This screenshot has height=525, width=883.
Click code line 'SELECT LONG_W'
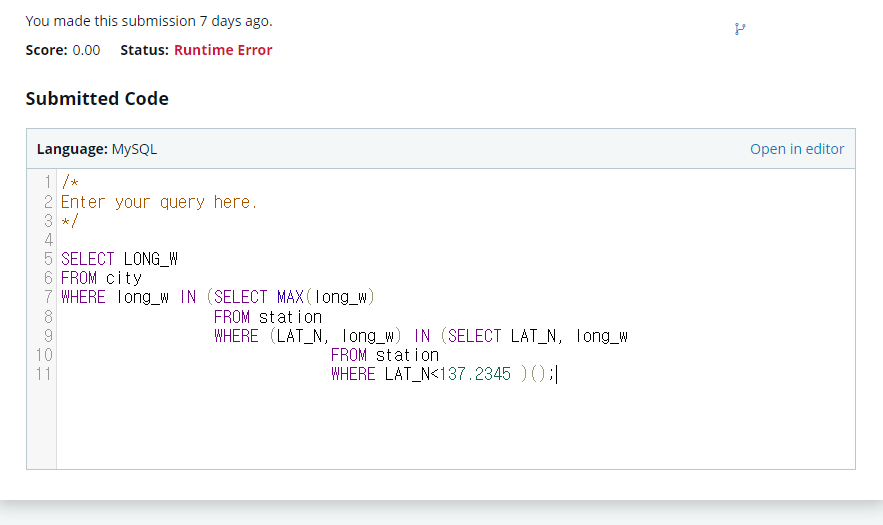click(x=119, y=259)
